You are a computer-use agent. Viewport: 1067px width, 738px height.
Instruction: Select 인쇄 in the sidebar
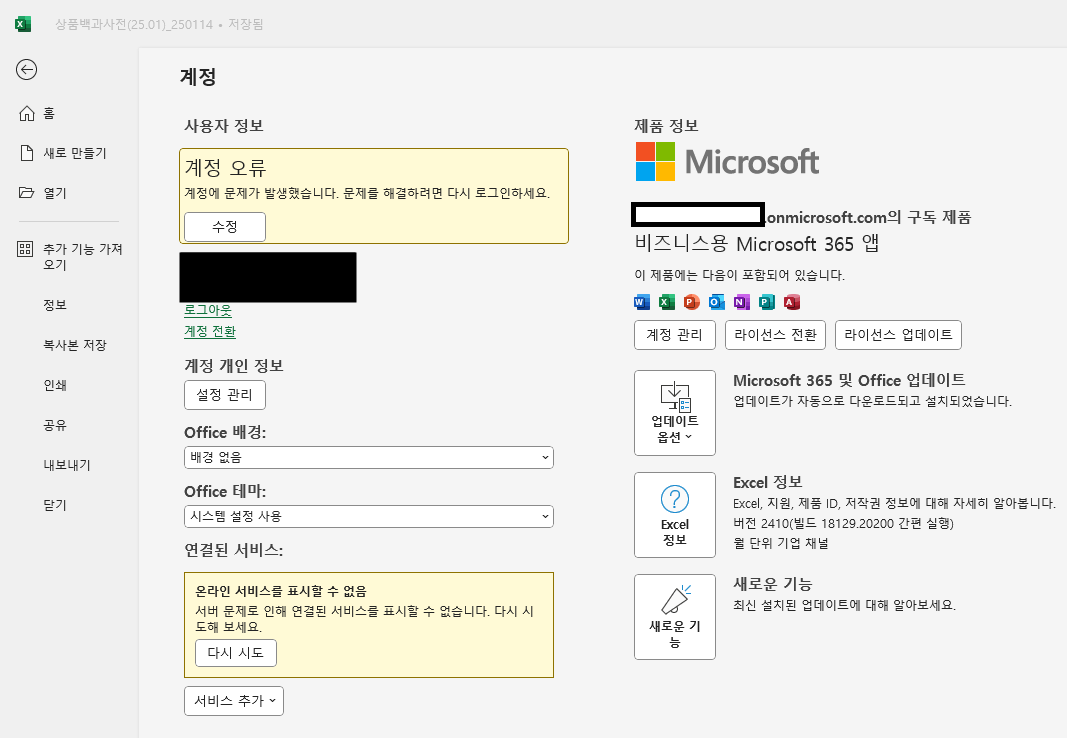(x=55, y=385)
